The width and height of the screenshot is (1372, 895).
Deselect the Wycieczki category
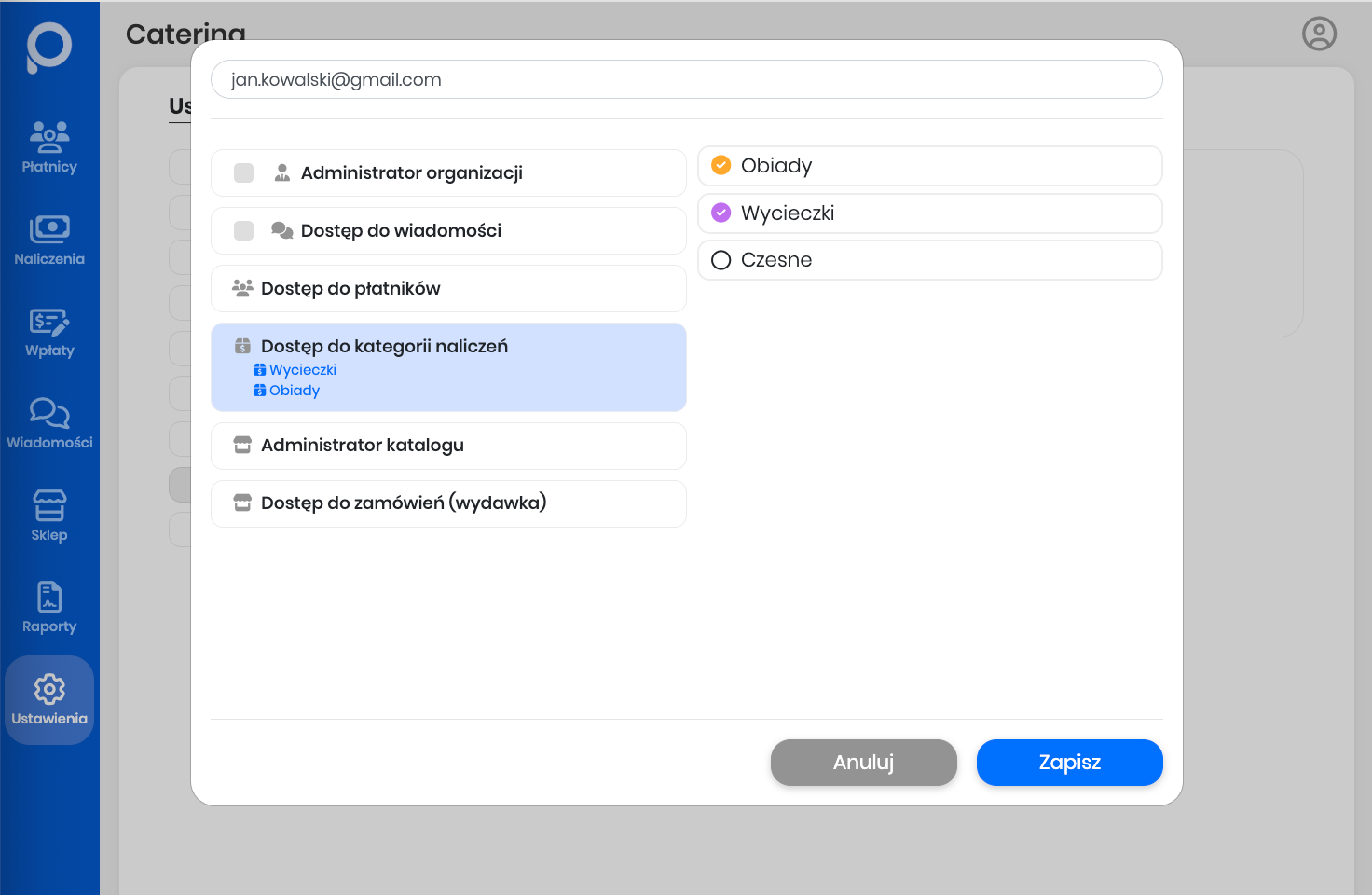(721, 213)
